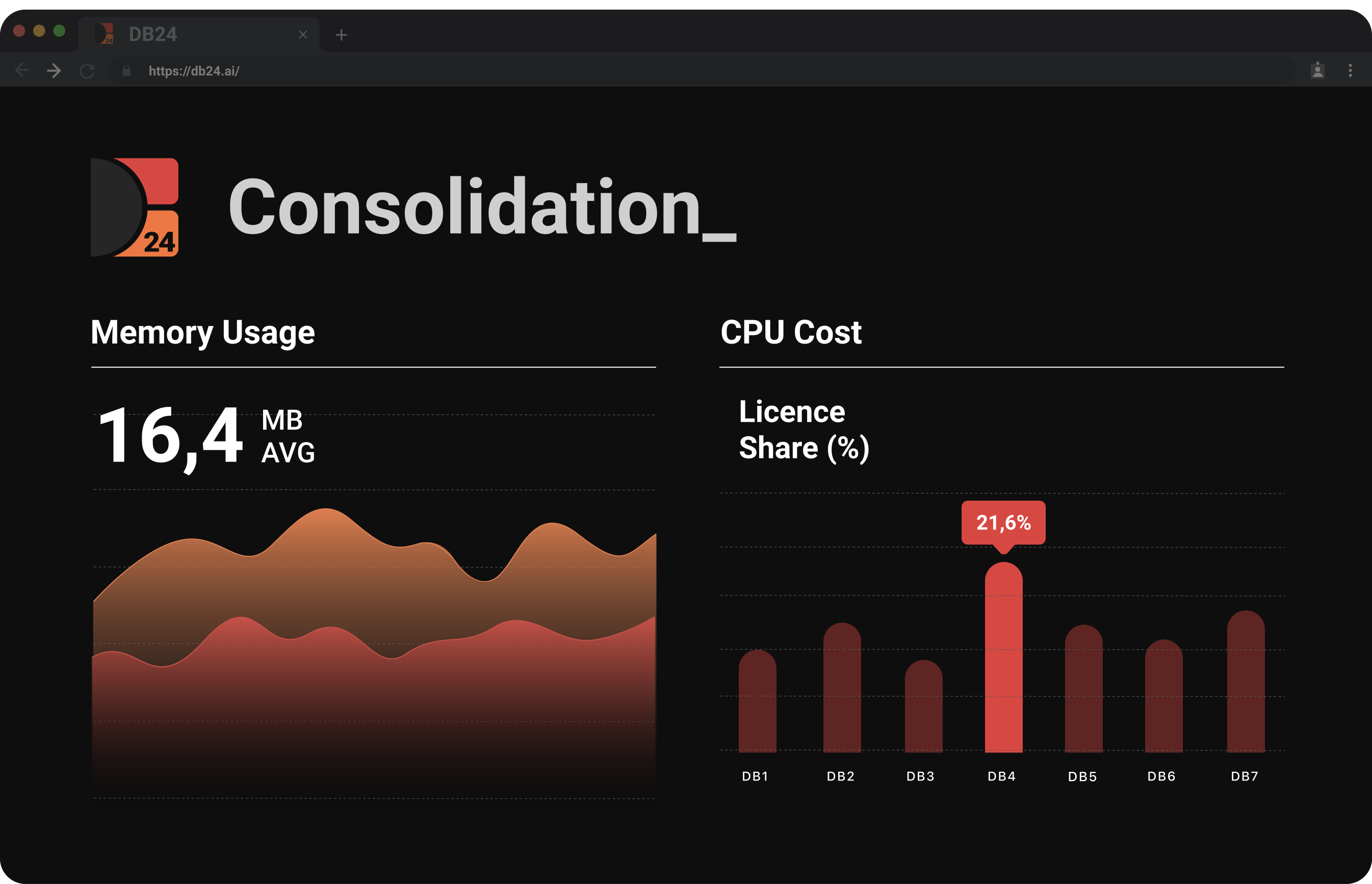Screen dimensions: 1372x884
Task: Click the padlock security icon in address bar
Action: point(127,70)
